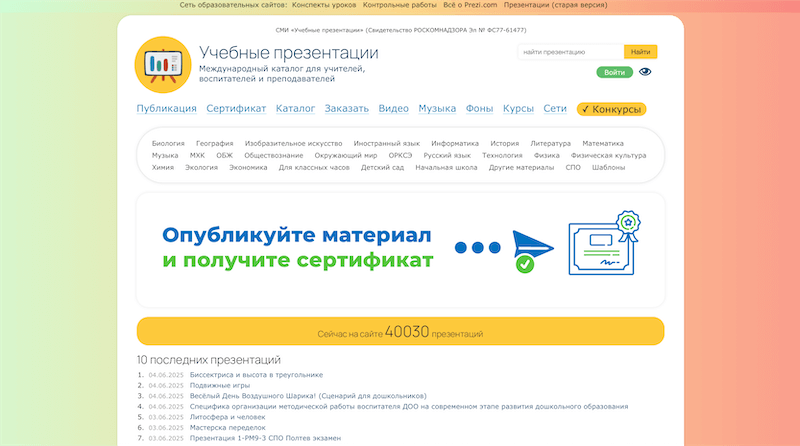Select the Русский язык category
Screen dimensions: 800x446
447,155
